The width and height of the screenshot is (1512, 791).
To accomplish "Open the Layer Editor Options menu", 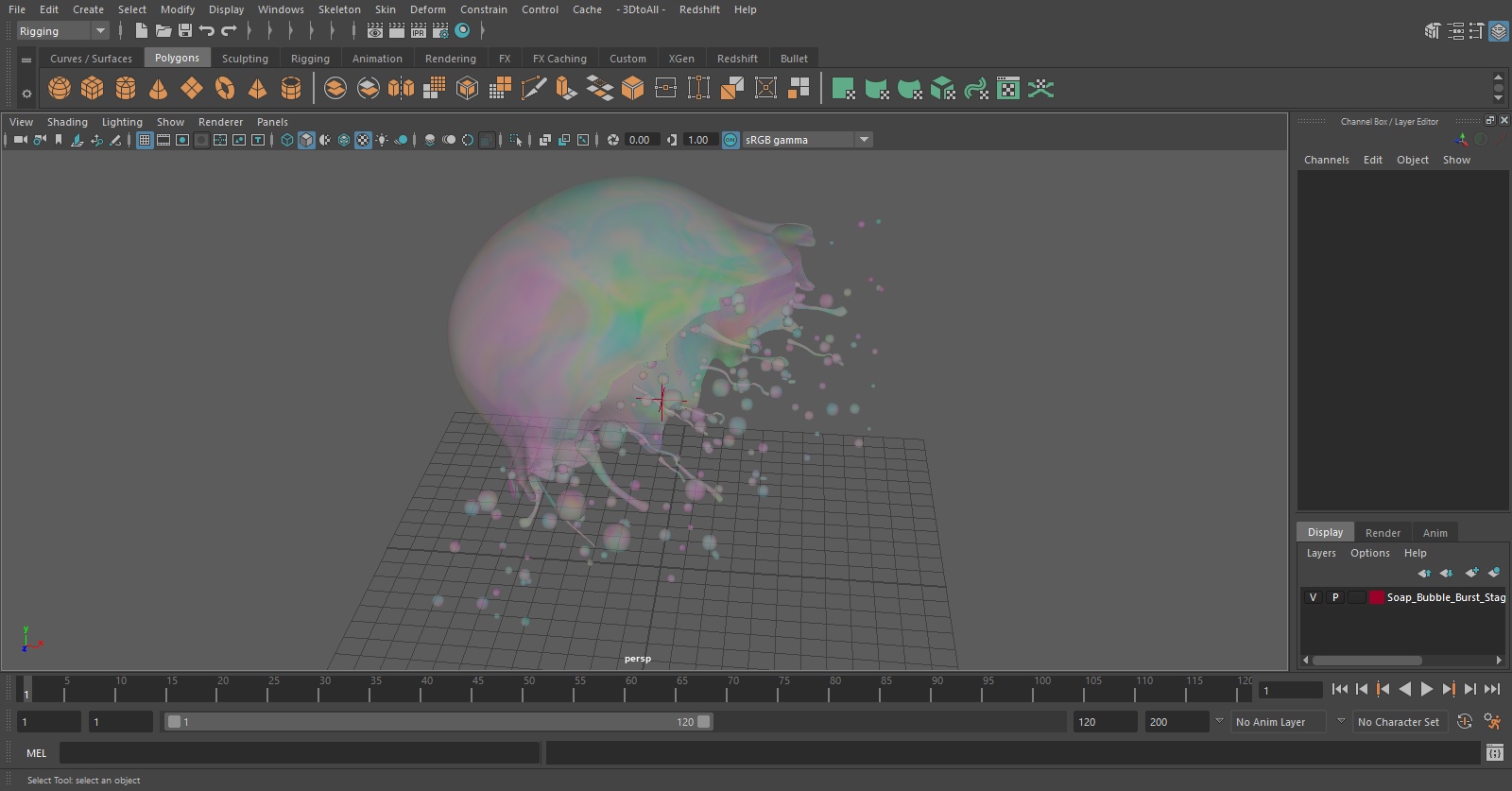I will click(1369, 553).
